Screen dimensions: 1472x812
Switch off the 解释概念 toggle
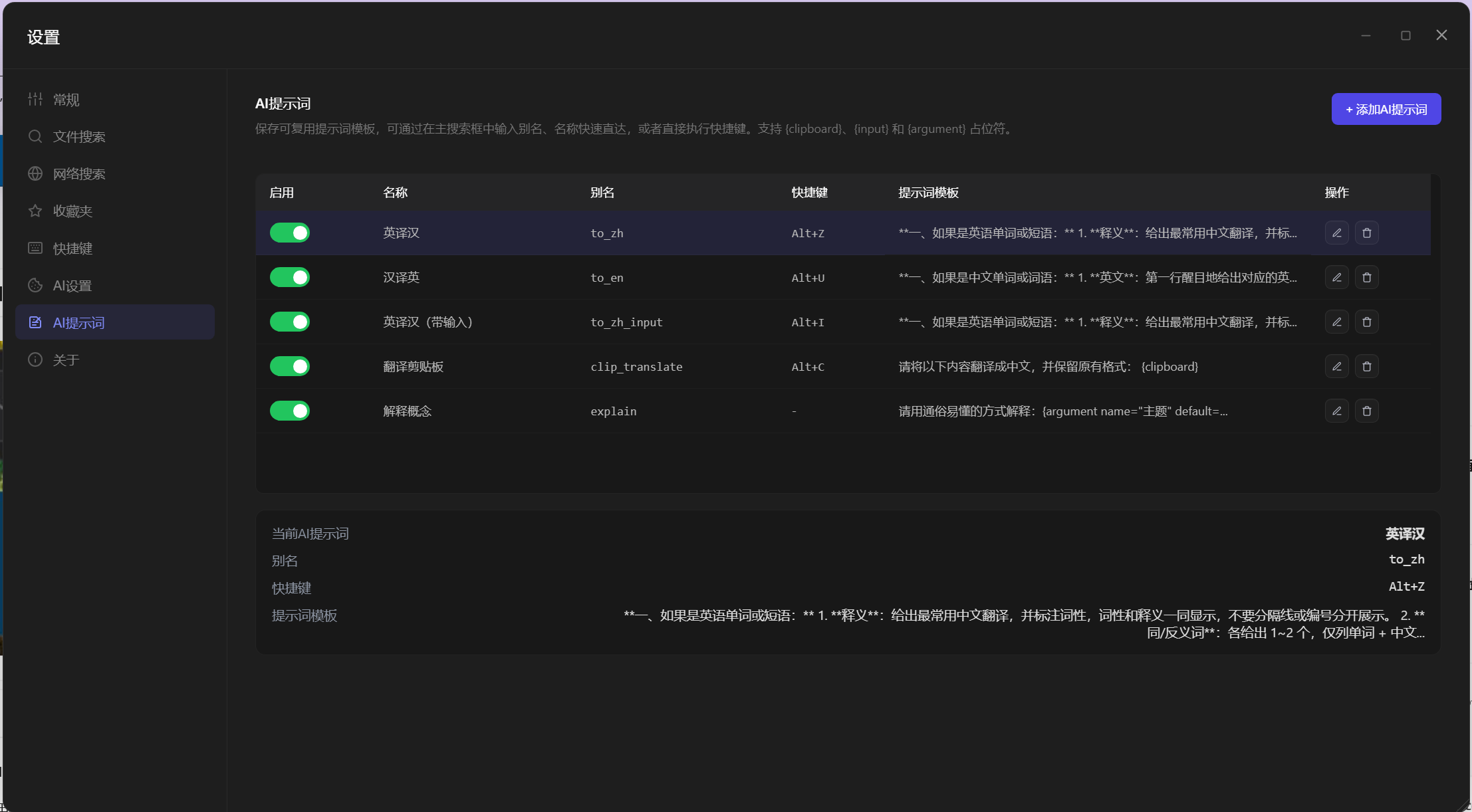point(290,411)
